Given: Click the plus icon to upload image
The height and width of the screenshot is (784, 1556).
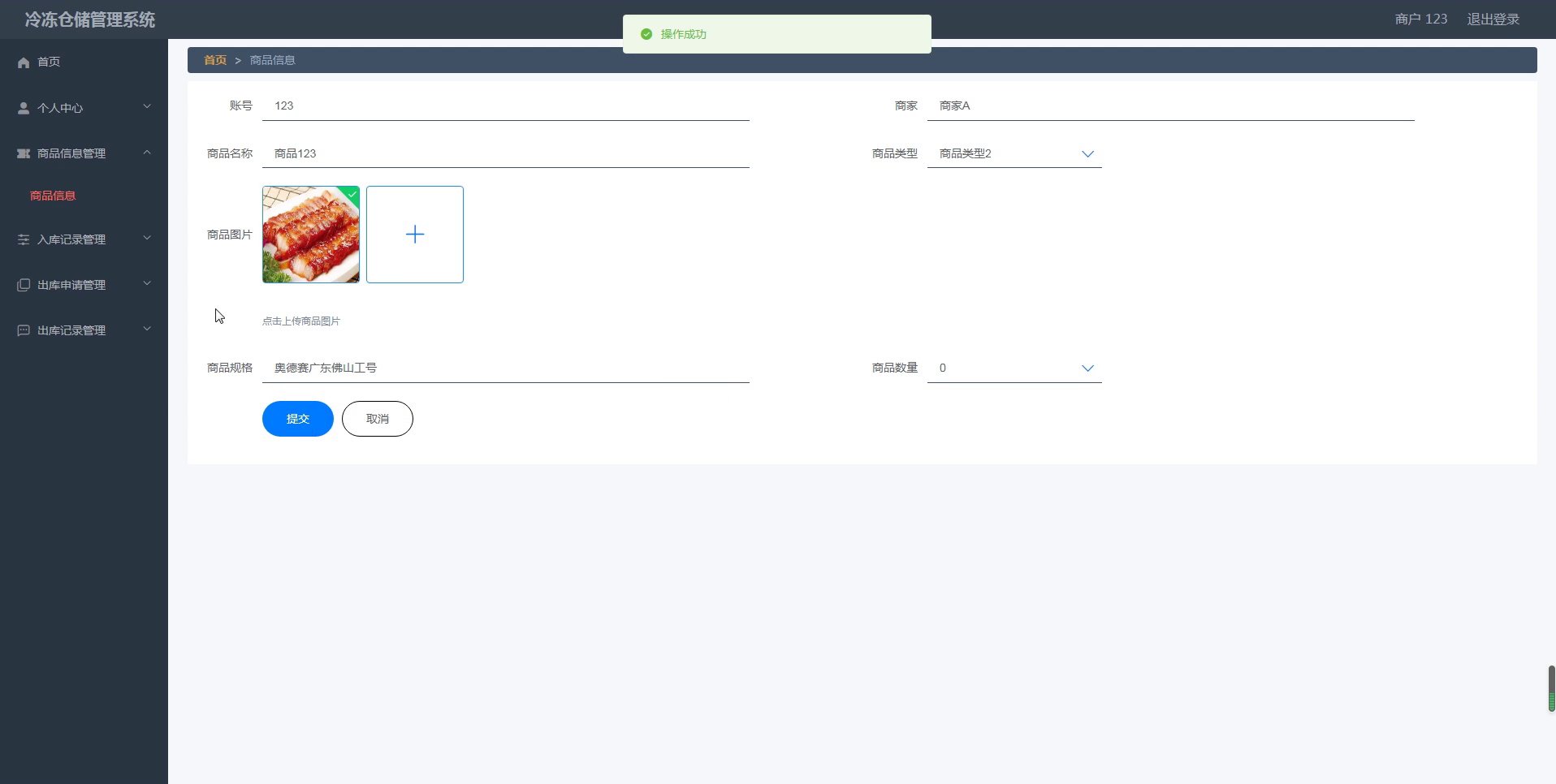Looking at the screenshot, I should click(415, 235).
